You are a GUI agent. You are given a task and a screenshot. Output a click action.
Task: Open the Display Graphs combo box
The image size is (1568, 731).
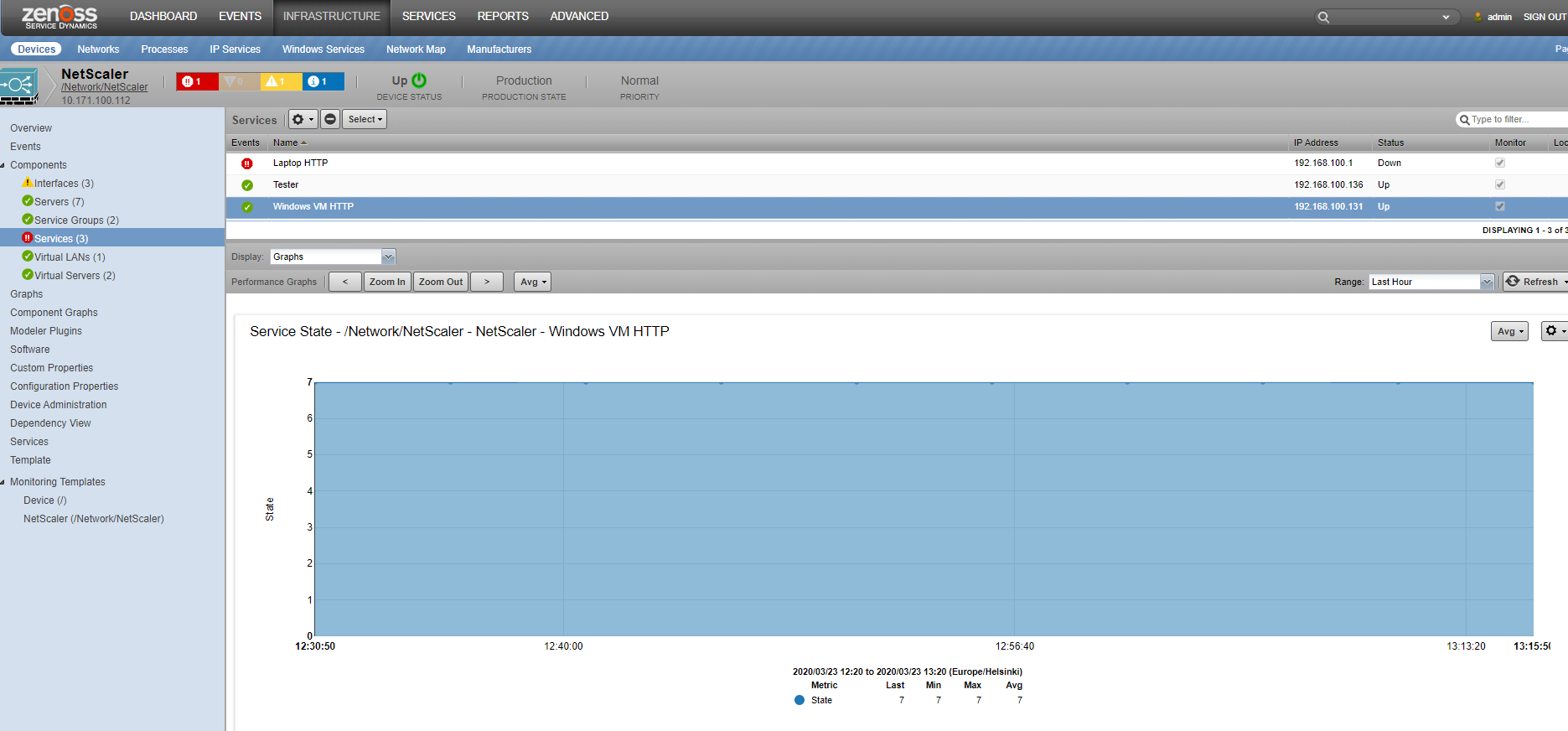333,257
